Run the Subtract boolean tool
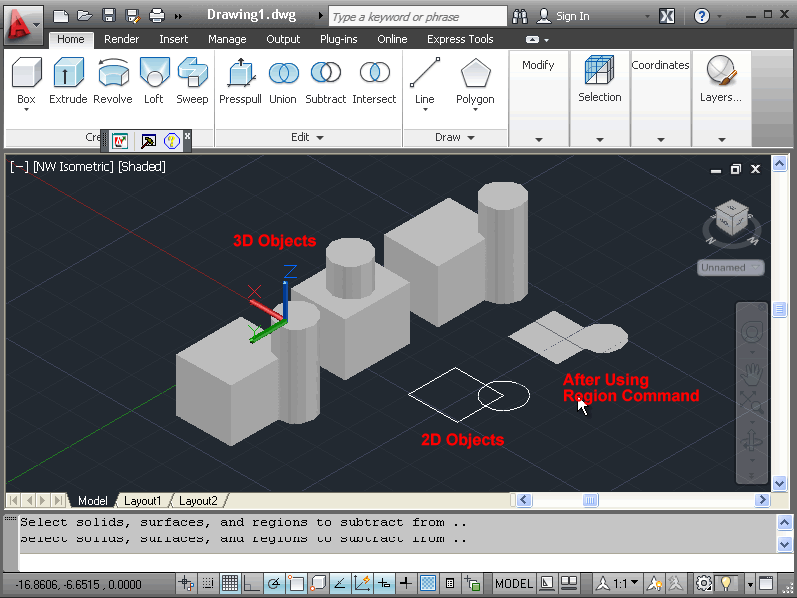Image resolution: width=797 pixels, height=598 pixels. pos(325,81)
